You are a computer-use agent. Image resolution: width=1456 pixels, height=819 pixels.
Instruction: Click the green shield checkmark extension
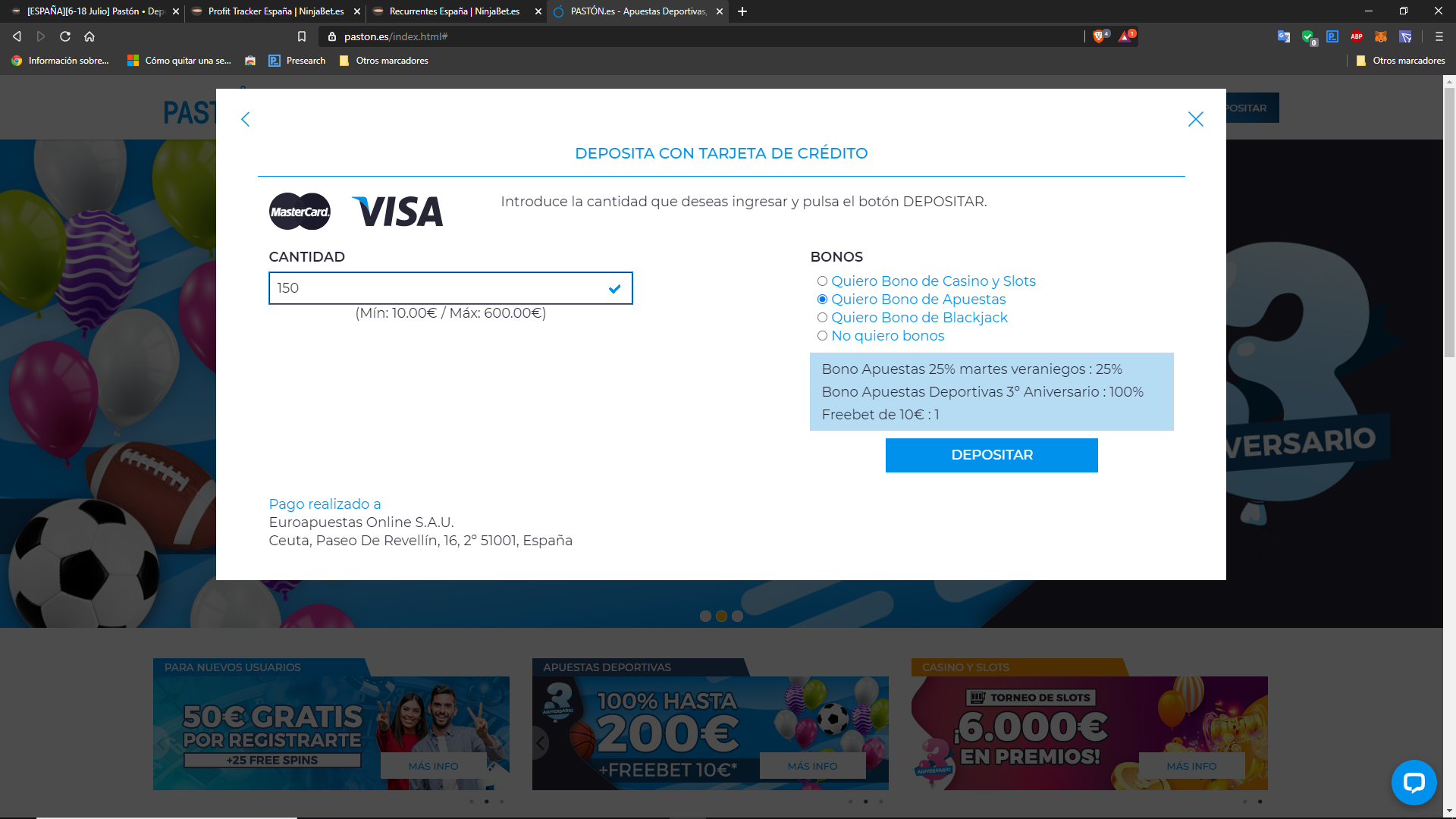click(1308, 36)
